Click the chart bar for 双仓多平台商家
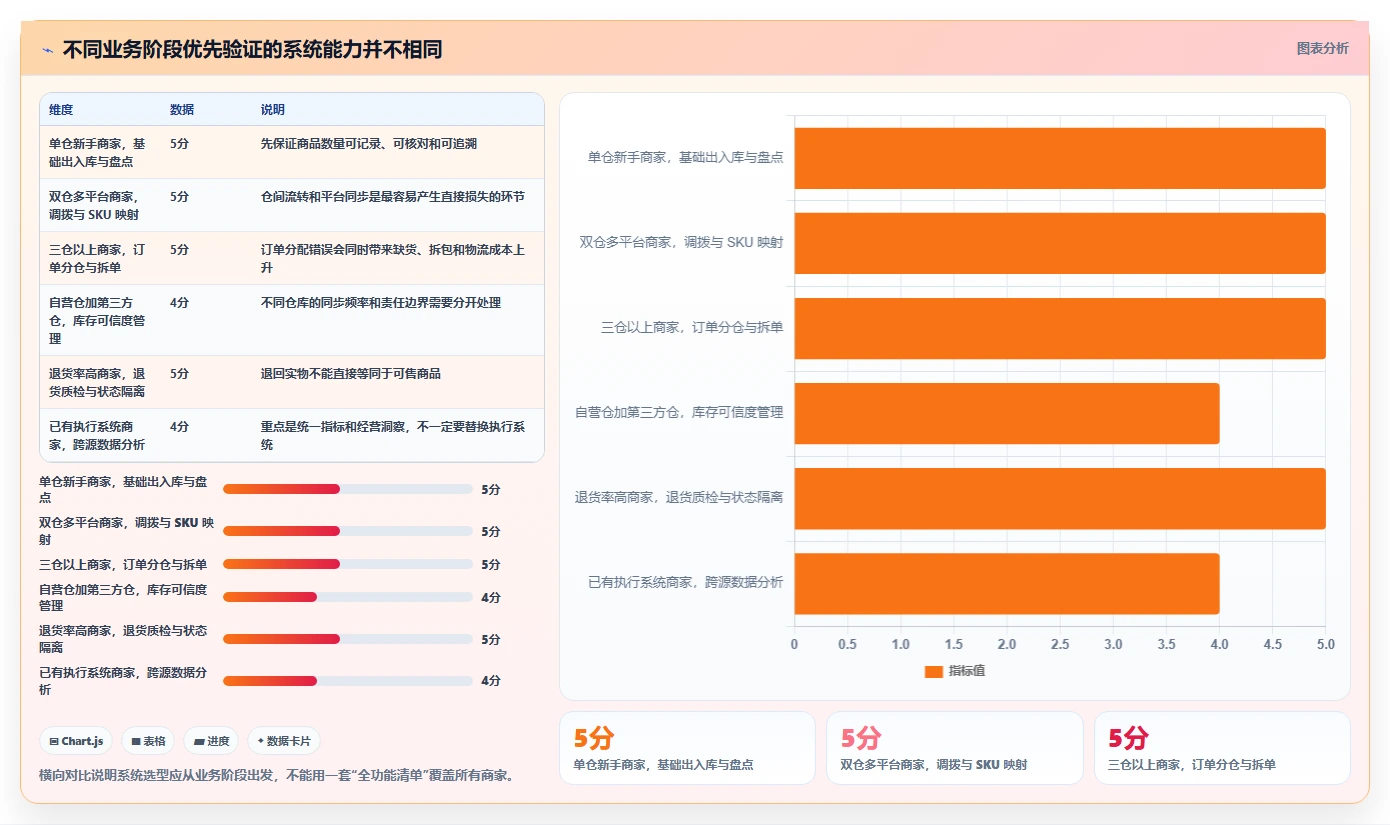This screenshot has width=1390, height=825. tap(1060, 243)
